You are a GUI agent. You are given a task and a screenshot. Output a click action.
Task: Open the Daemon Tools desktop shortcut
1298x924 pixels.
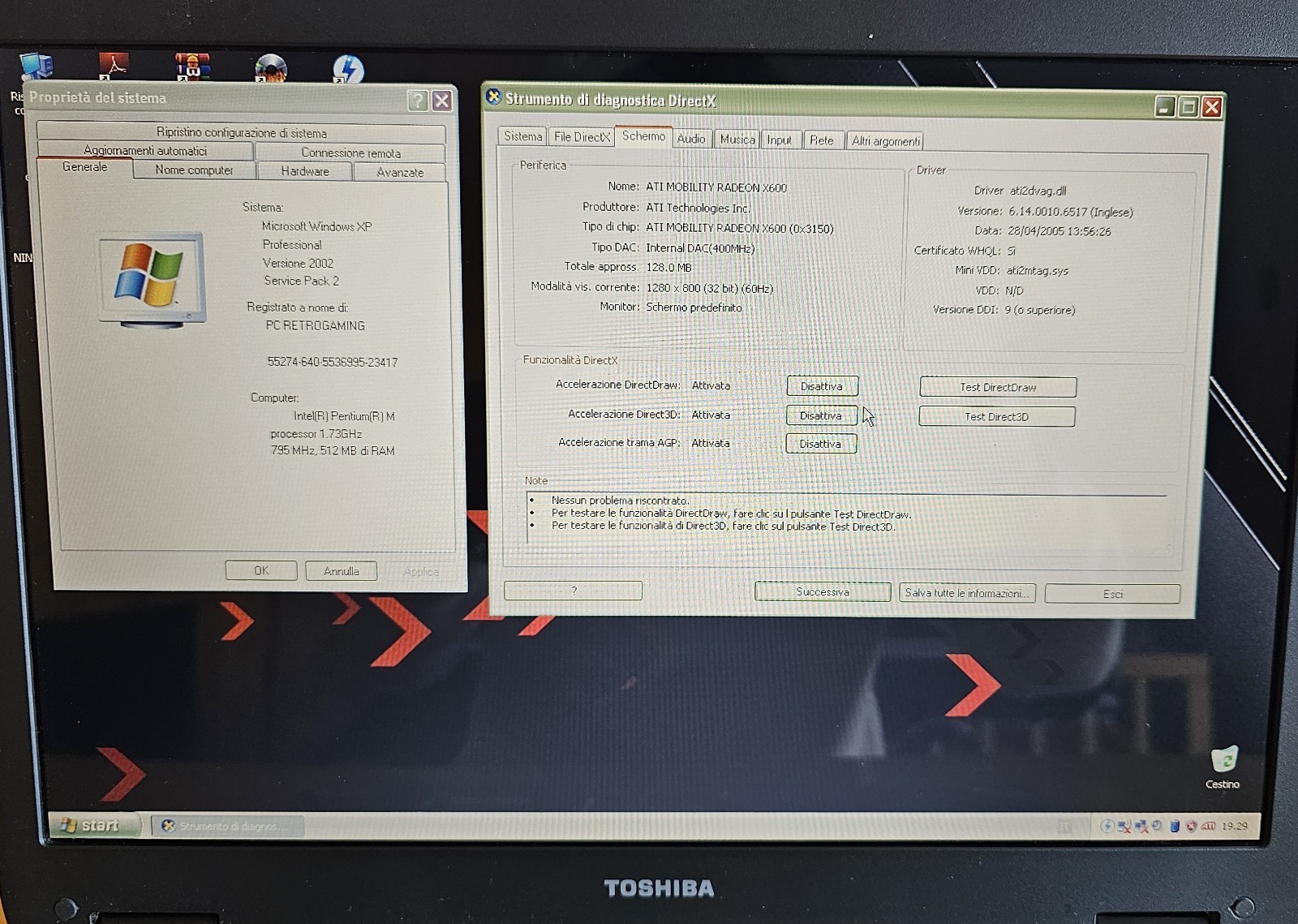348,68
